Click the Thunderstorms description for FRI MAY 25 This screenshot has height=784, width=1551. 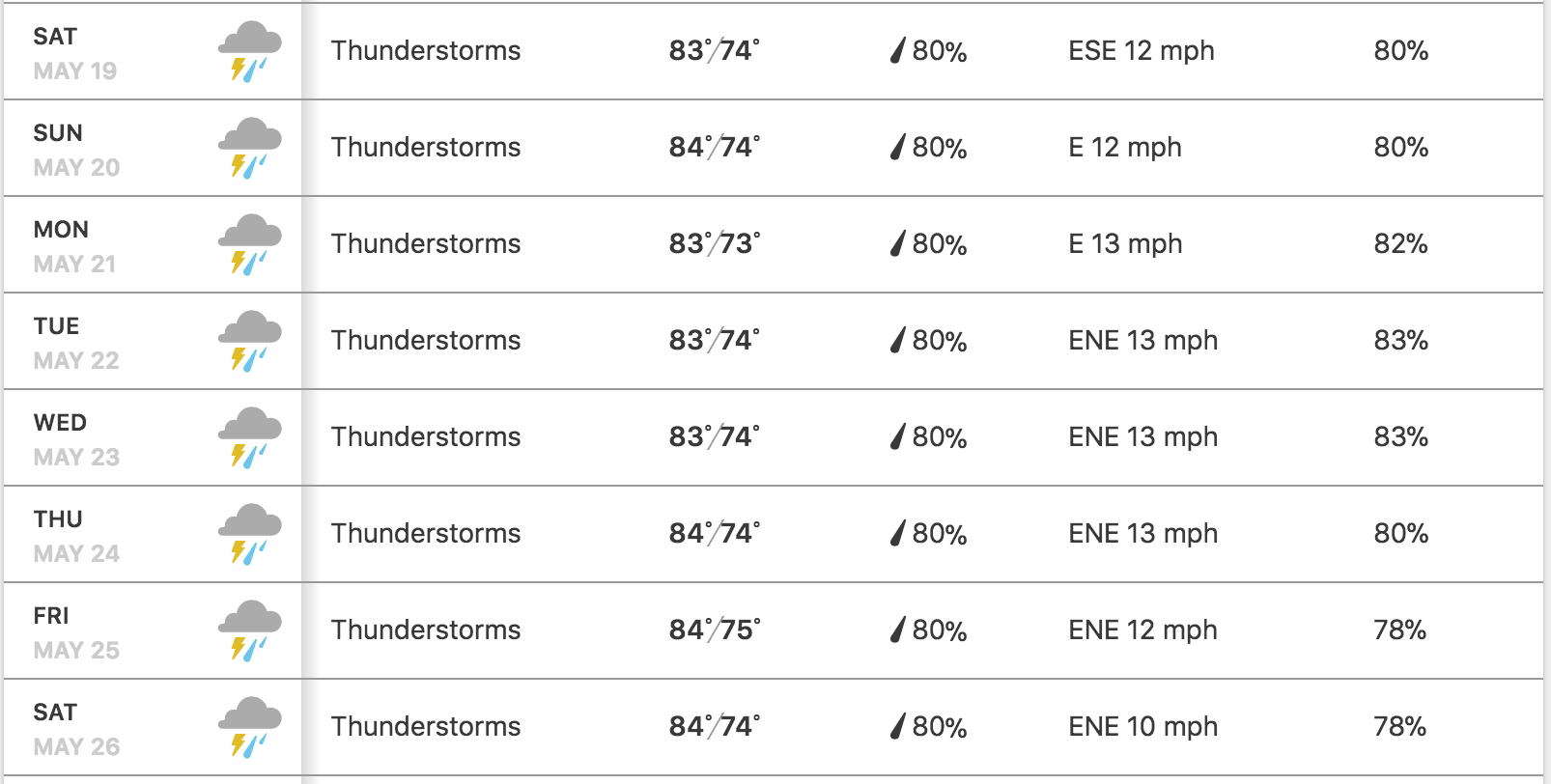[x=426, y=630]
